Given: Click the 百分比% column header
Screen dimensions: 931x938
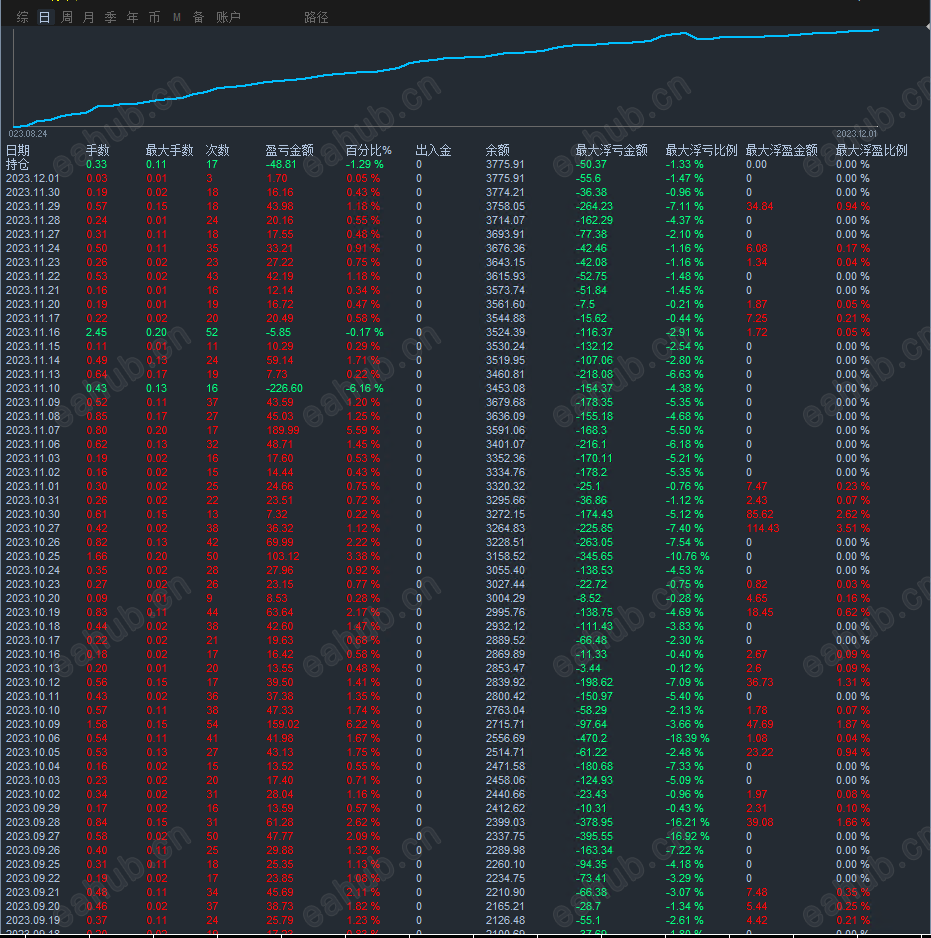Looking at the screenshot, I should pos(369,150).
